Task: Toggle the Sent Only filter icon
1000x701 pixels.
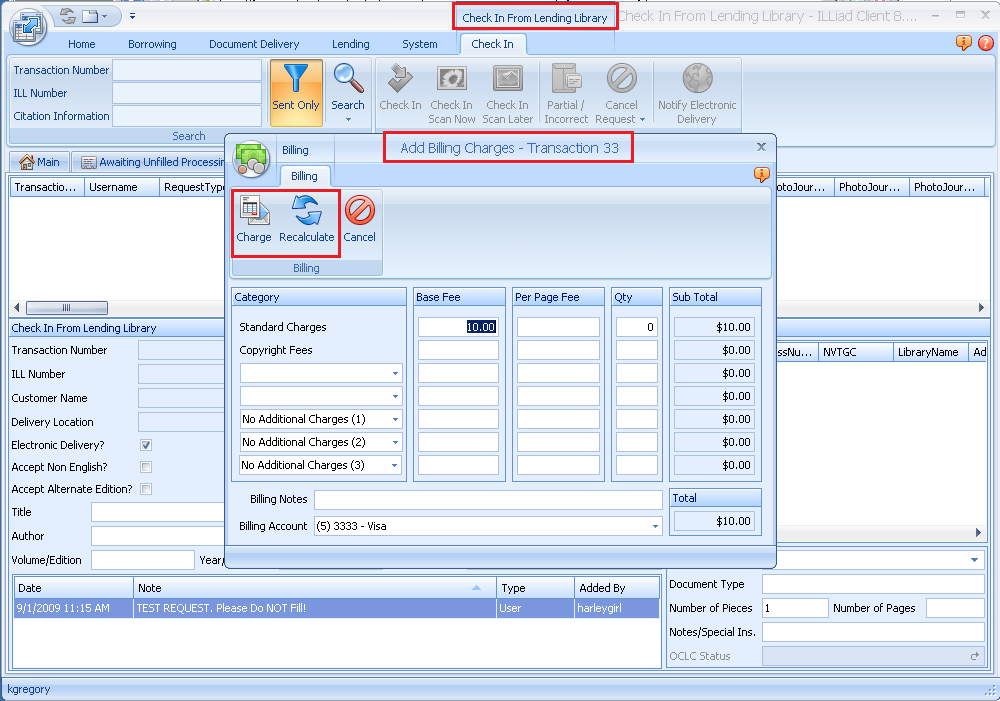Action: point(296,92)
